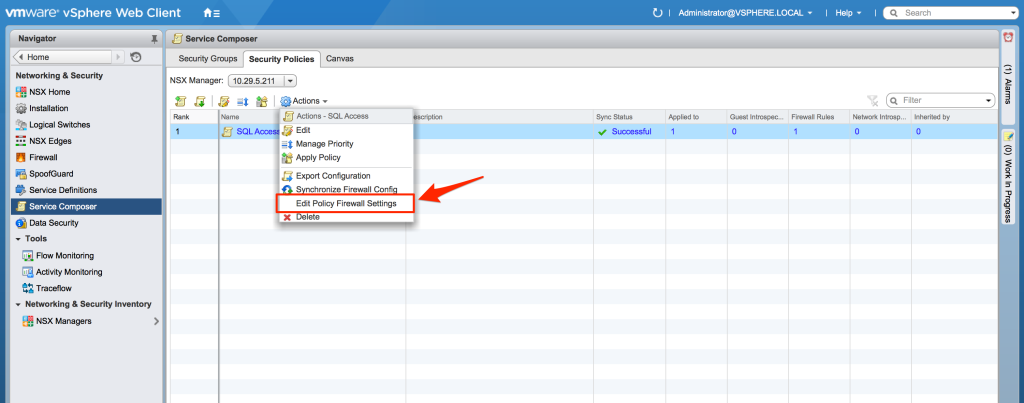Click the clear filter funnel icon
This screenshot has height=403, width=1024.
tap(872, 101)
